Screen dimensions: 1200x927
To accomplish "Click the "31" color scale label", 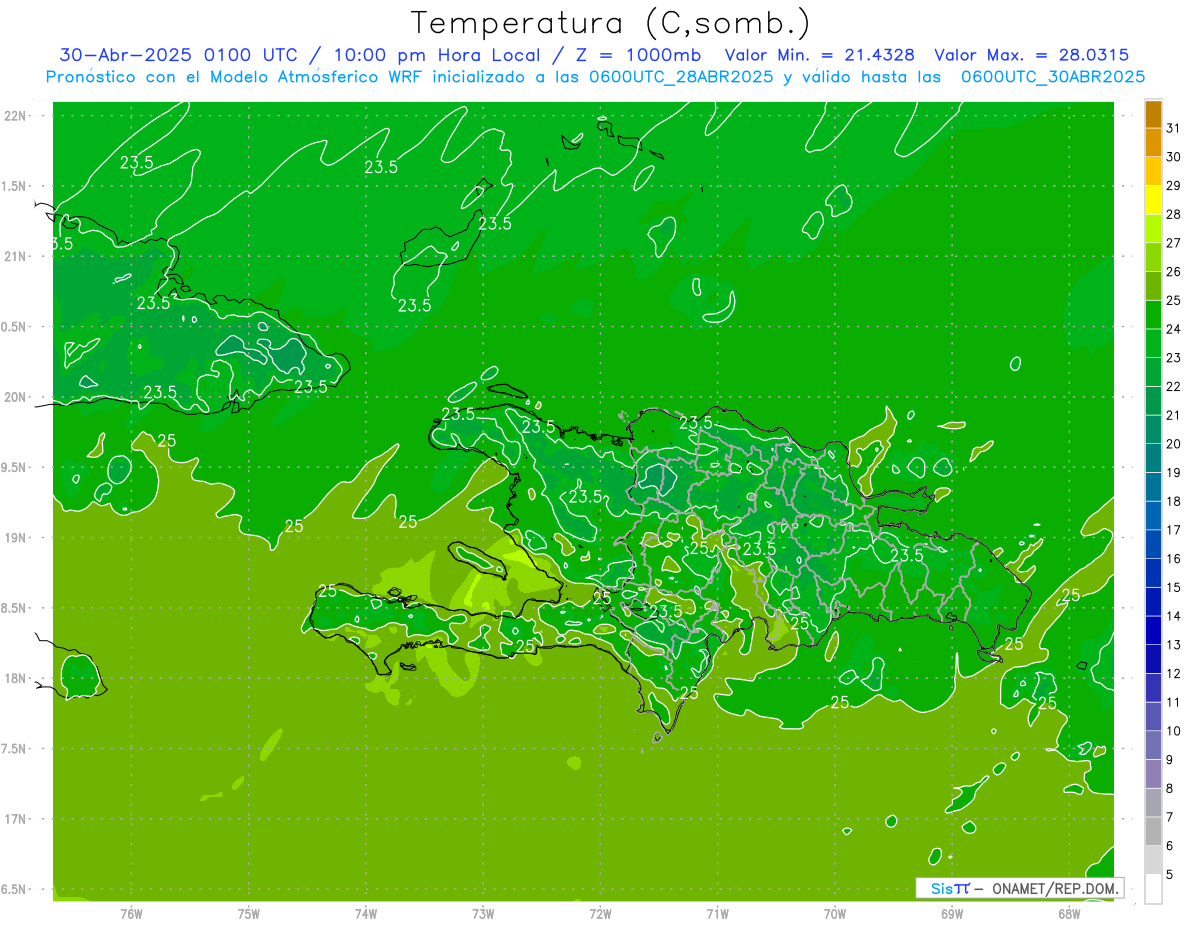I will (x=1174, y=128).
